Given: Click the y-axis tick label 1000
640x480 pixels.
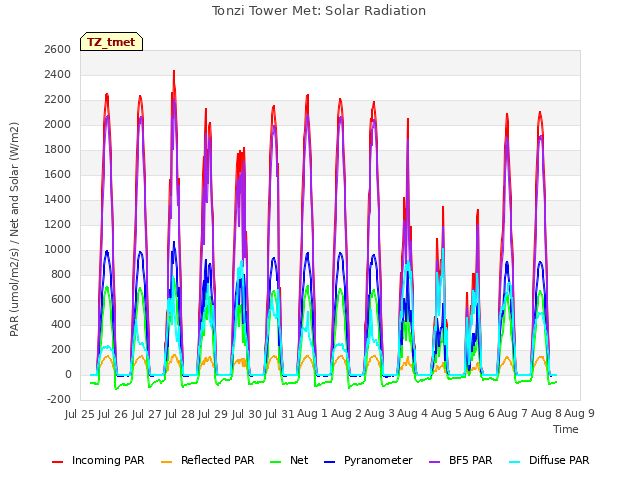Looking at the screenshot, I should 58,249.
